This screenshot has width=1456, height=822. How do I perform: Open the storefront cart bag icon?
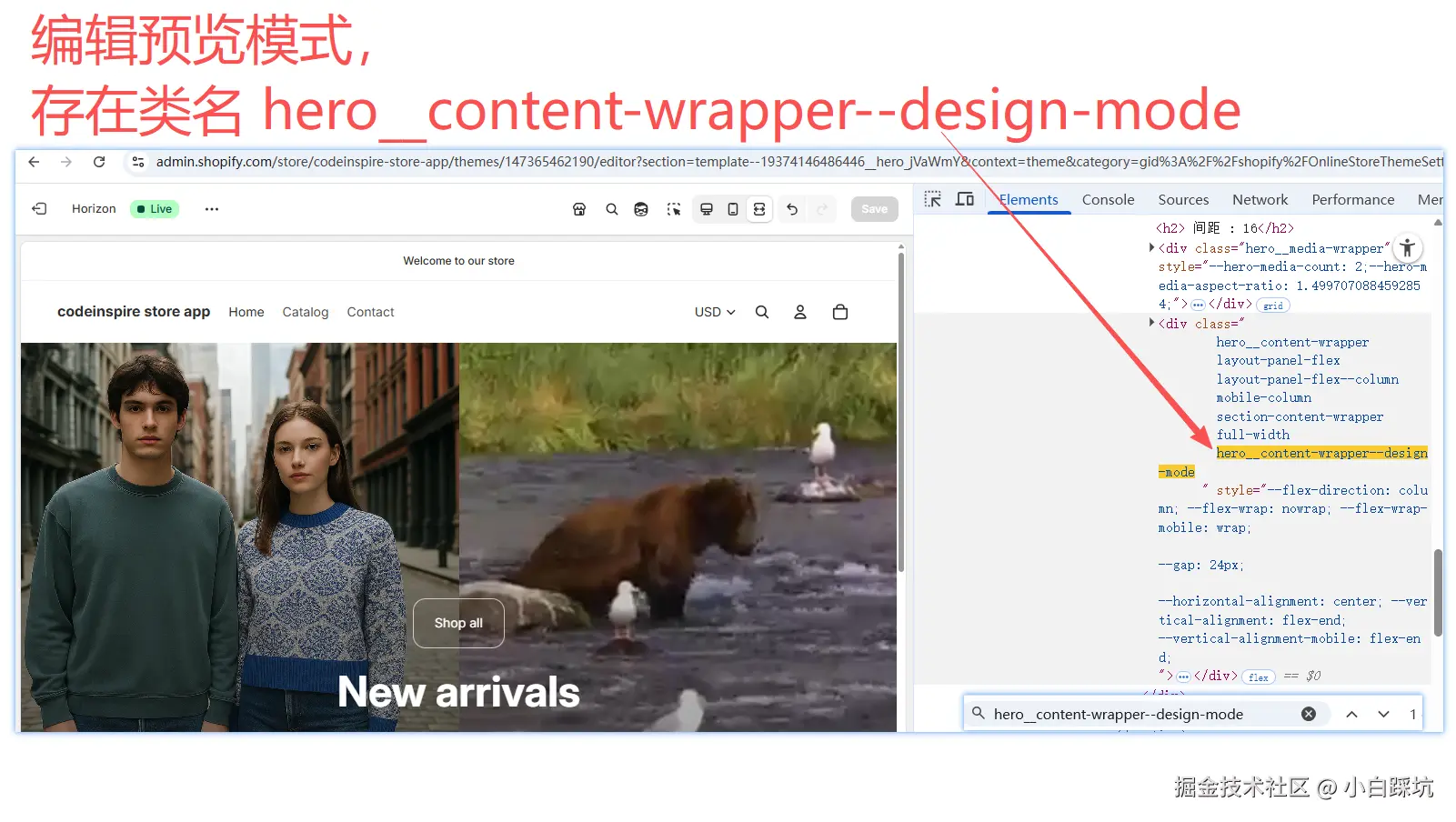pyautogui.click(x=840, y=312)
